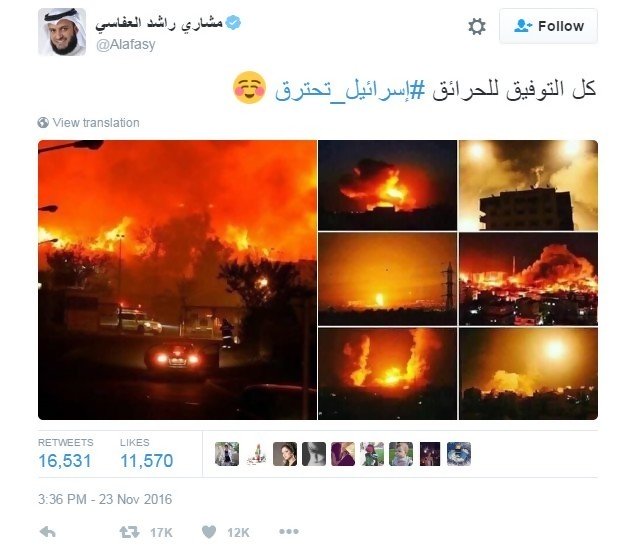Open the gear settings menu
Screen dimensions: 635x547
477,26
